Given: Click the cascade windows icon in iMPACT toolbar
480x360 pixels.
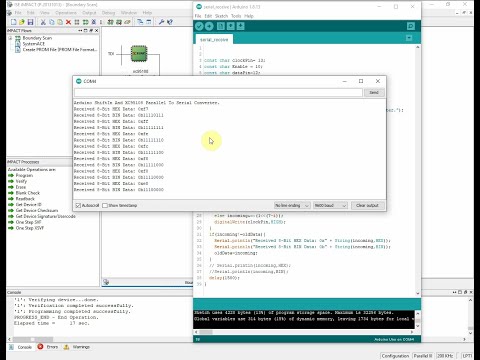Looking at the screenshot, I should (x=140, y=22).
